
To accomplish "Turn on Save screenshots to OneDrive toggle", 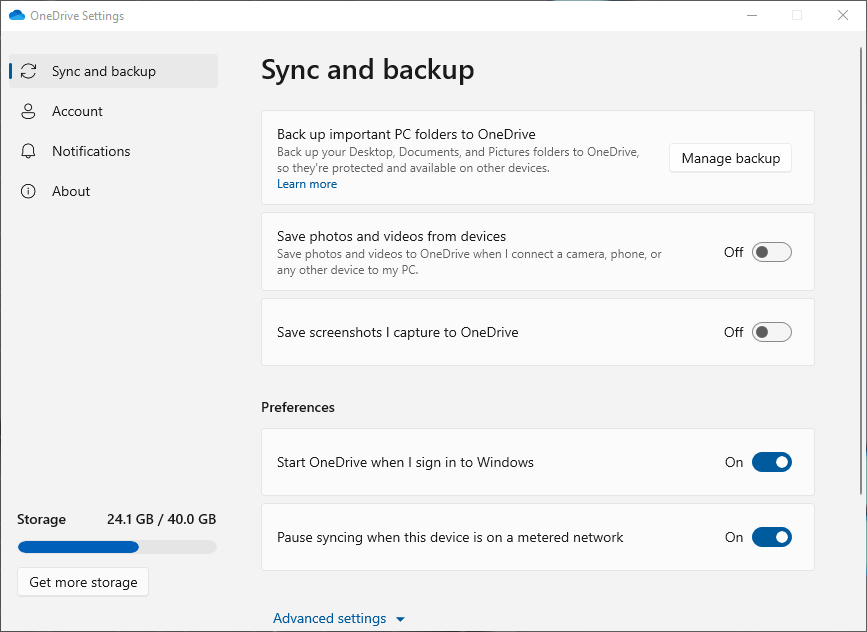I will pyautogui.click(x=771, y=332).
